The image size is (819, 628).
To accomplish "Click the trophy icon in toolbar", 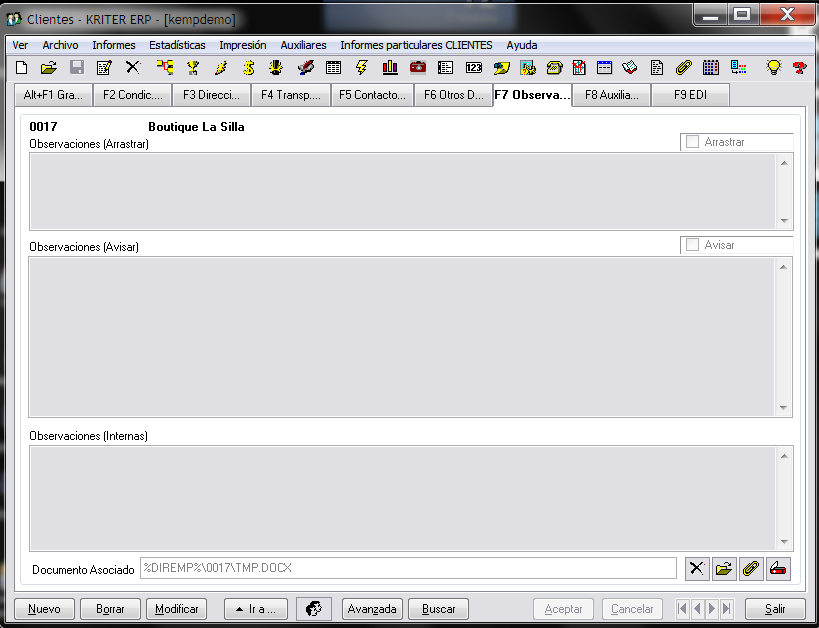I will pos(193,67).
